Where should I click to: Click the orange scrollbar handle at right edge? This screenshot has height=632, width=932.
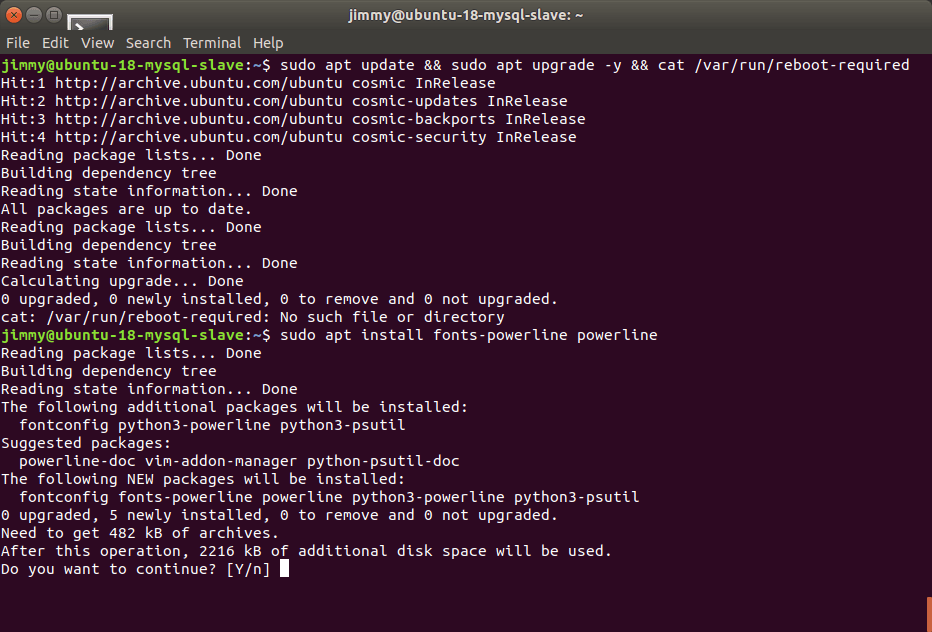click(928, 614)
